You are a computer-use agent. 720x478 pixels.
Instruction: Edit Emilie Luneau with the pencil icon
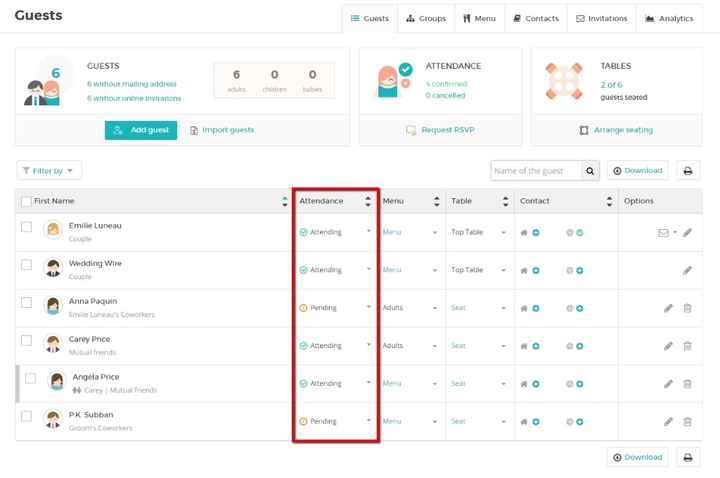(x=687, y=233)
